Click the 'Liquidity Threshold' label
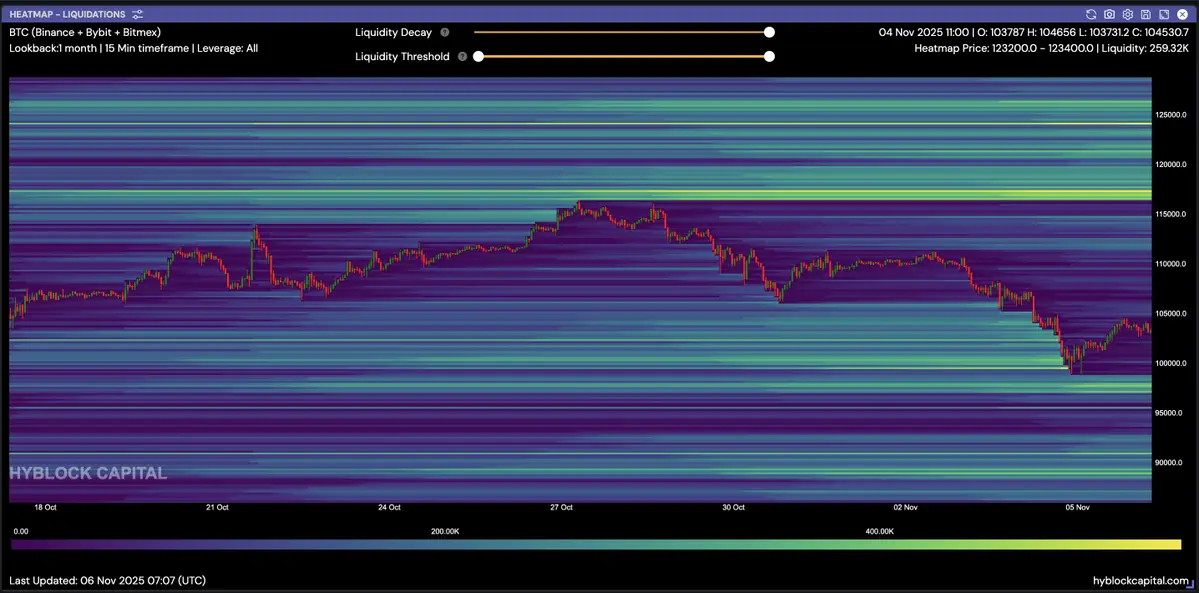 pos(402,57)
